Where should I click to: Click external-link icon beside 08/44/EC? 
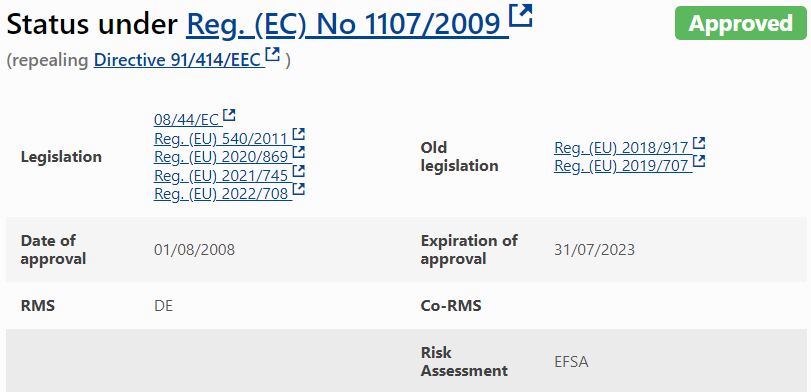[229, 115]
